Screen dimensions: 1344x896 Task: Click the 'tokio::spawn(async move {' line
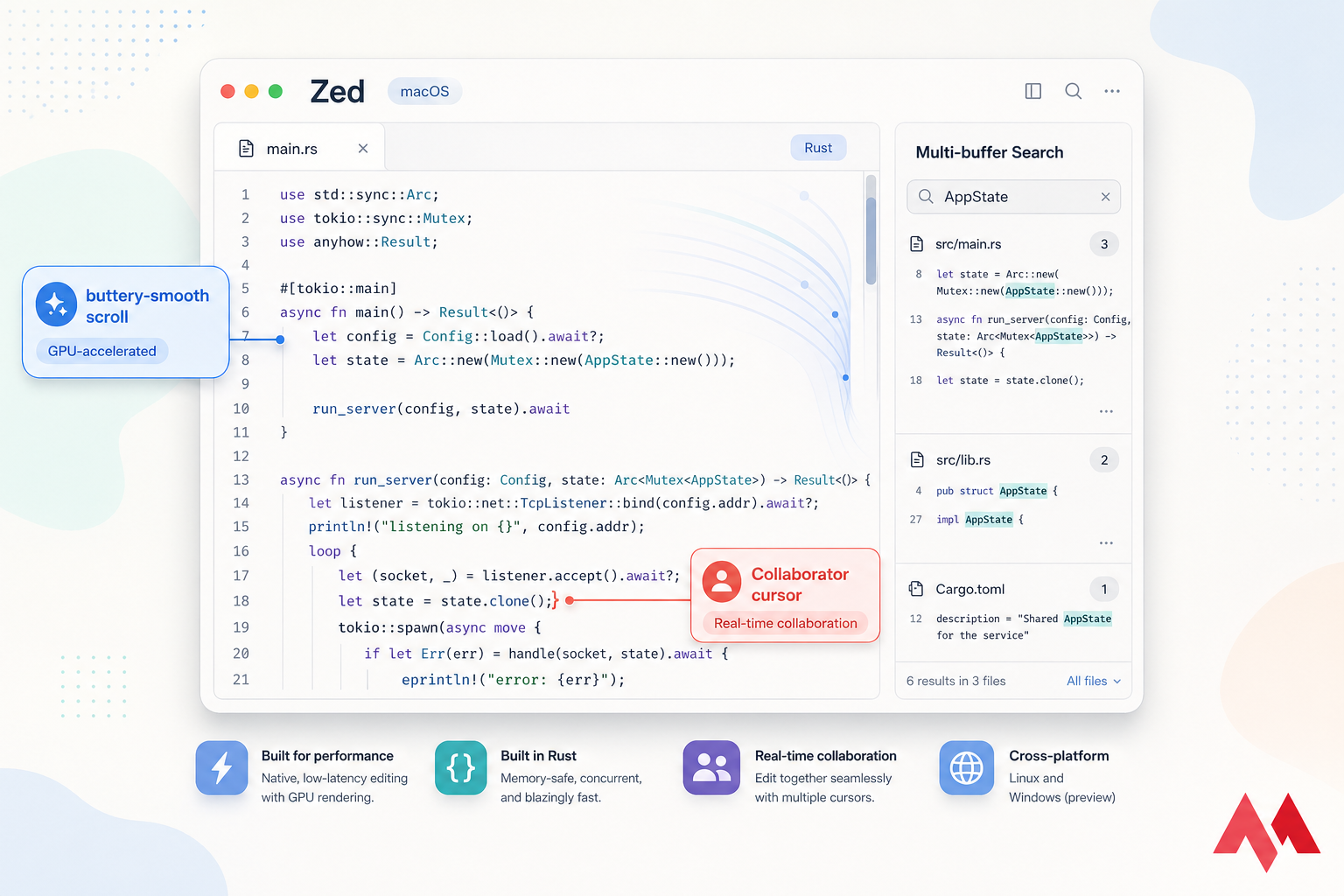coord(440,627)
